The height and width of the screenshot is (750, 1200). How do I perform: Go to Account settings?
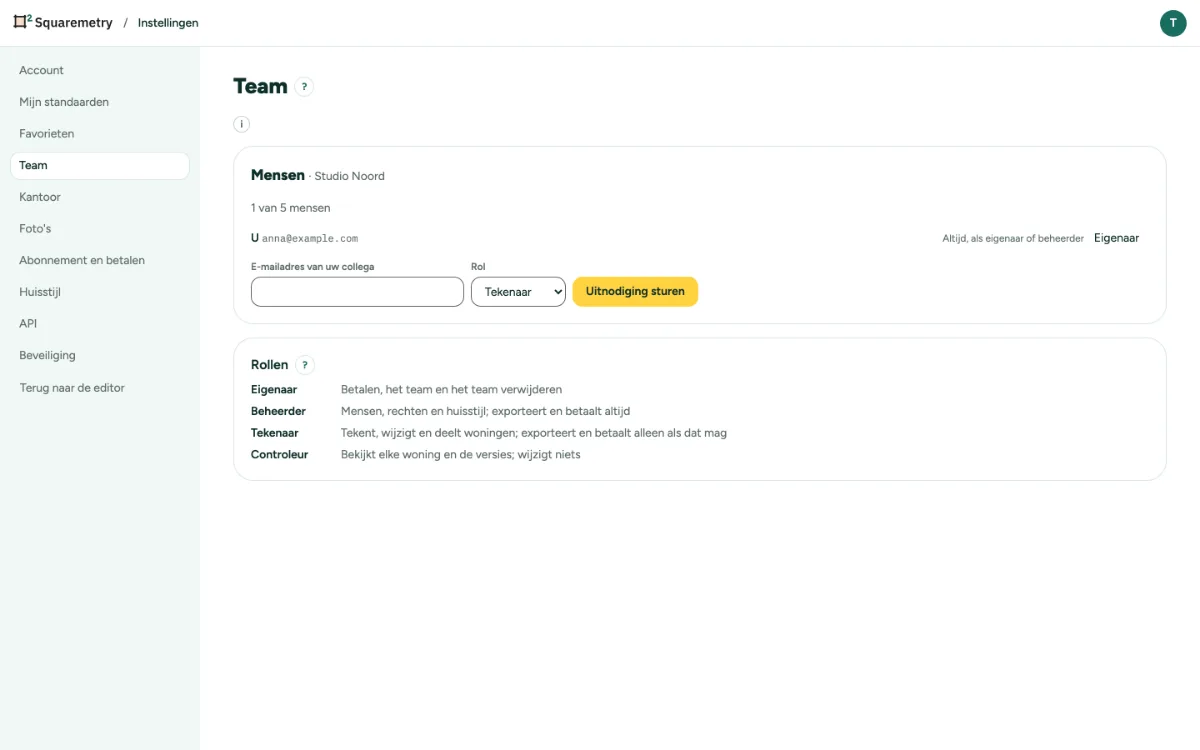(99, 70)
